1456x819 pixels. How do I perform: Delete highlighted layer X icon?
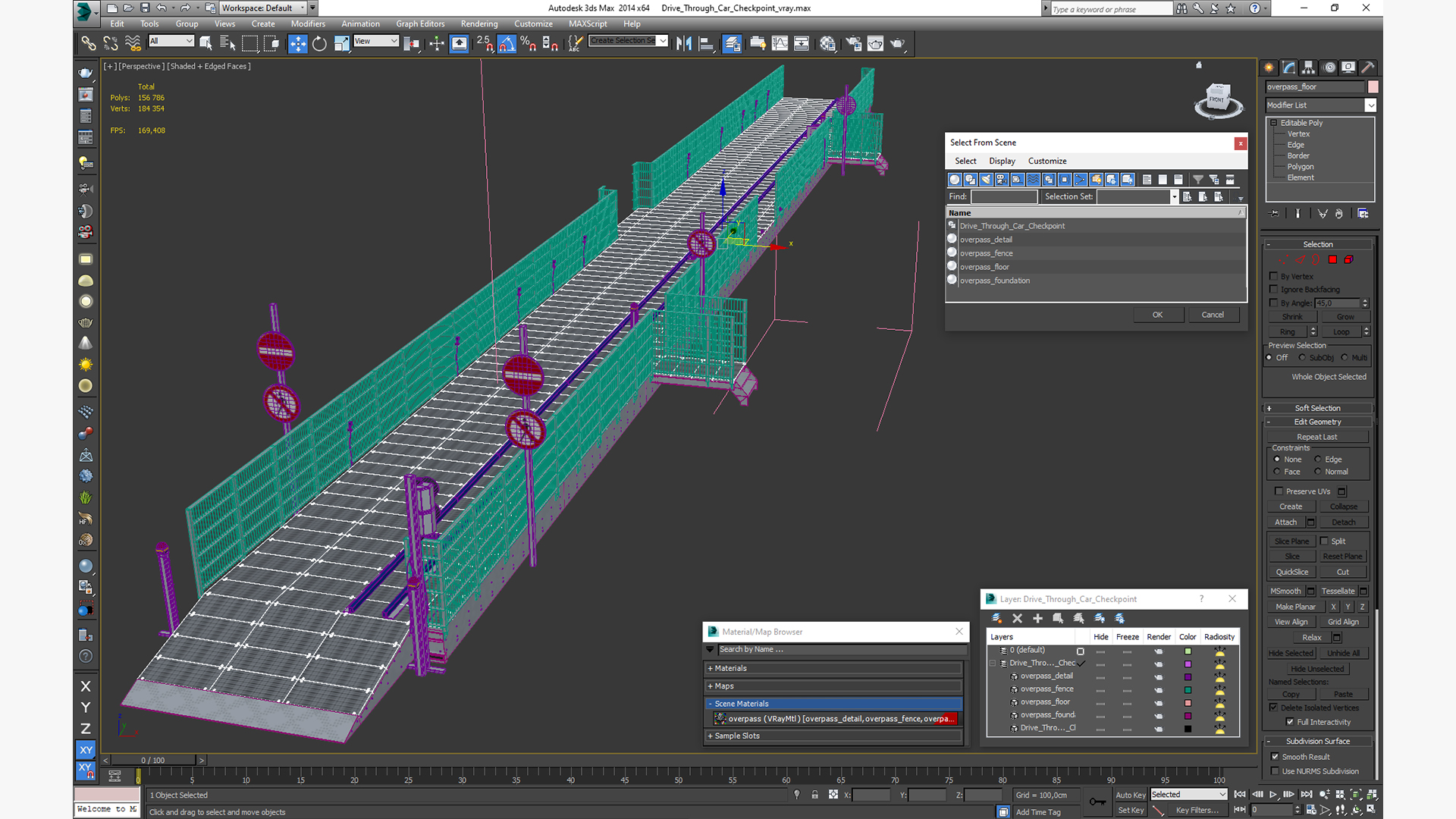coord(1017,619)
